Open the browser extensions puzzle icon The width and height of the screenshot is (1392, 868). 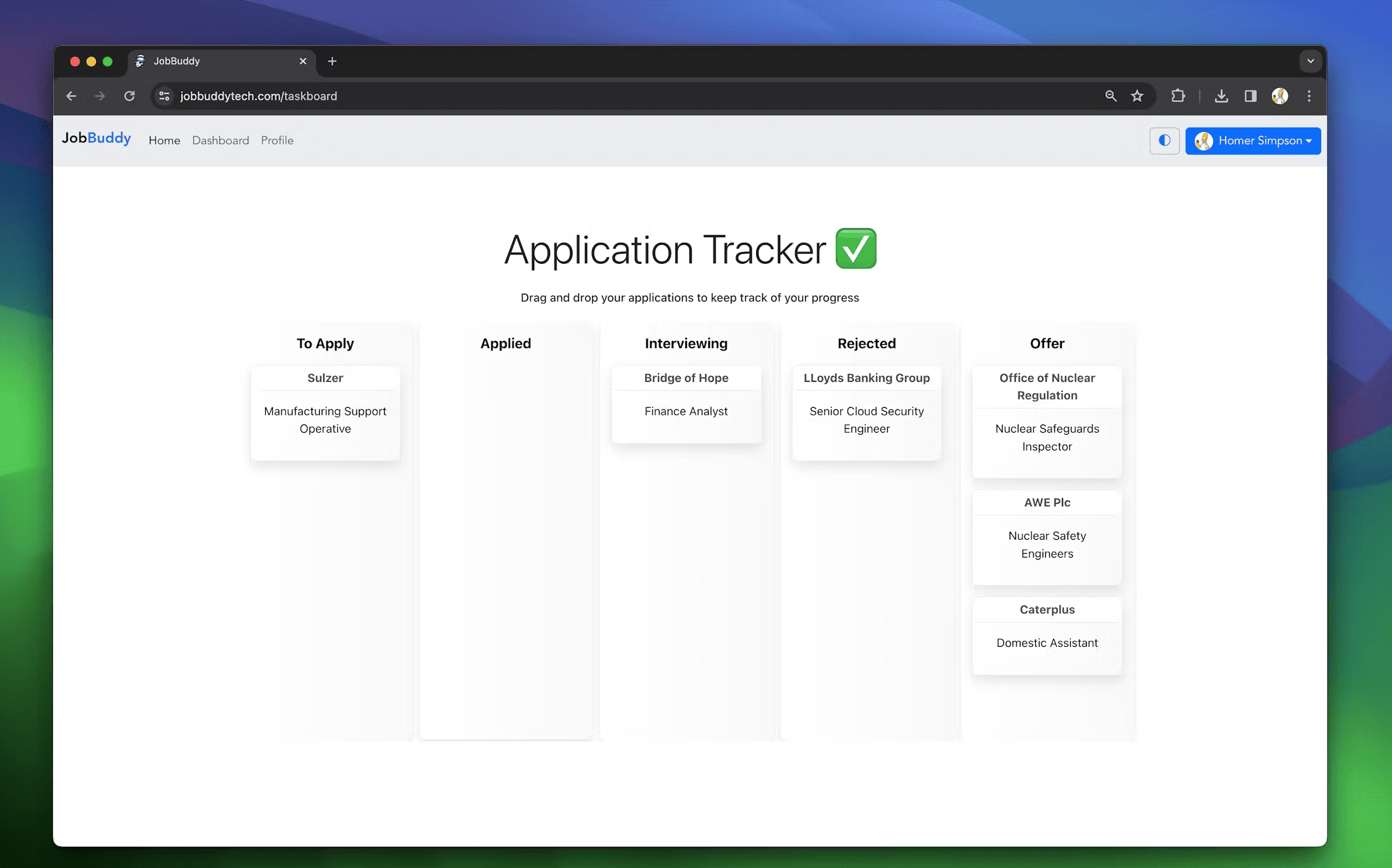click(1178, 96)
